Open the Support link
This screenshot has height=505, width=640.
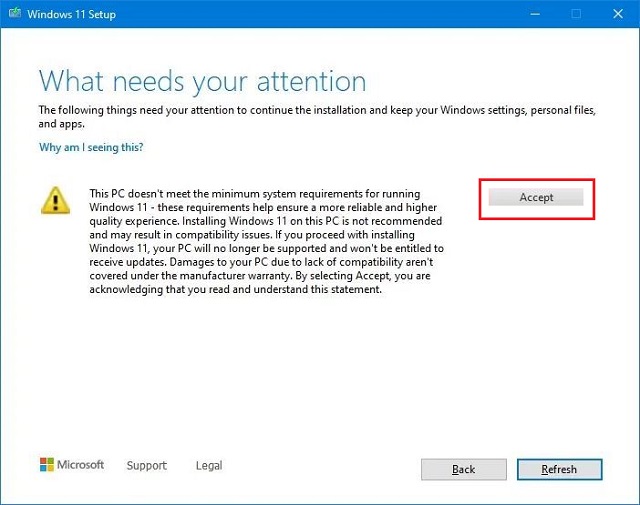[x=147, y=465]
